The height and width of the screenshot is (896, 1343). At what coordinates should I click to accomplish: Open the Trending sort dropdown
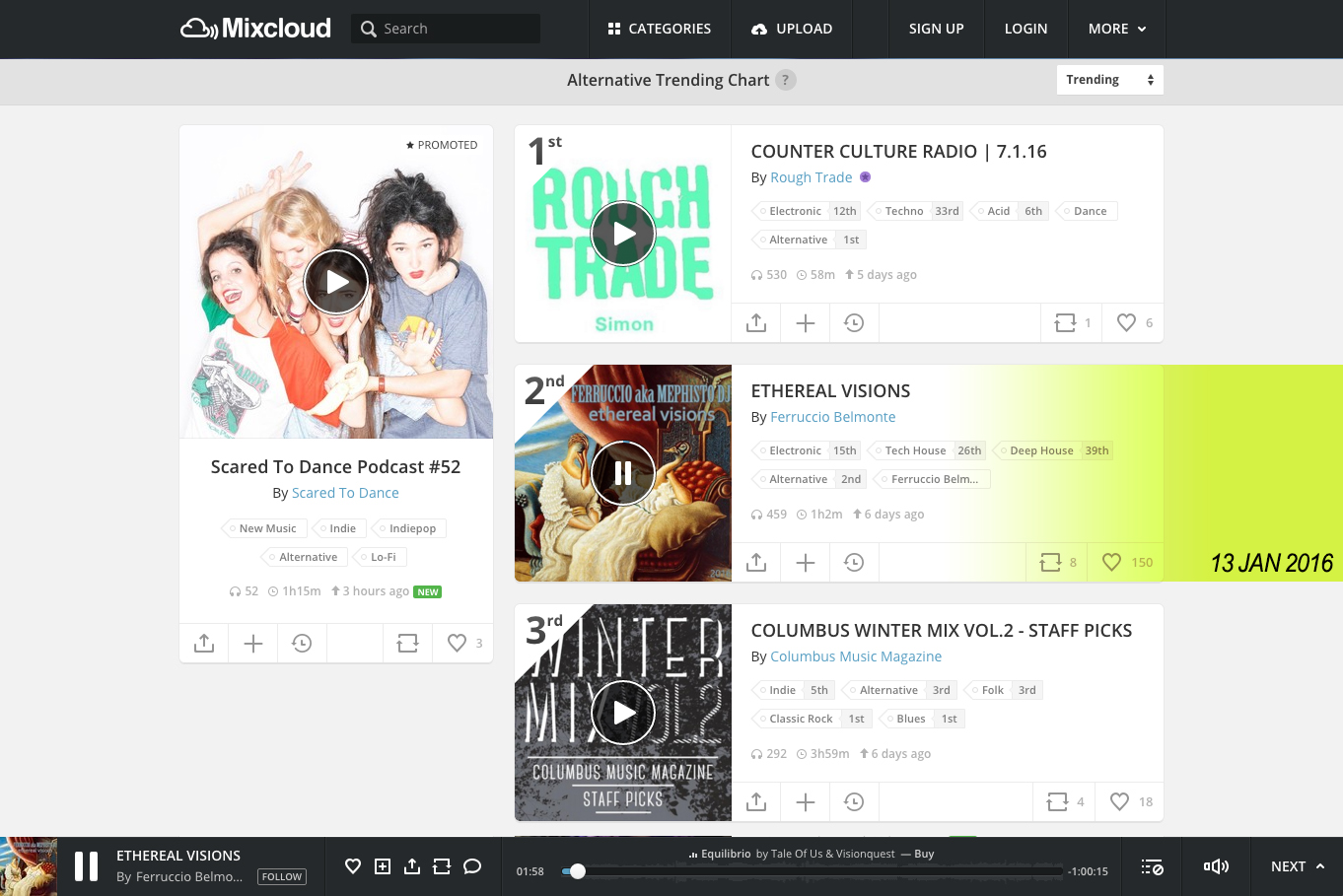tap(1110, 80)
